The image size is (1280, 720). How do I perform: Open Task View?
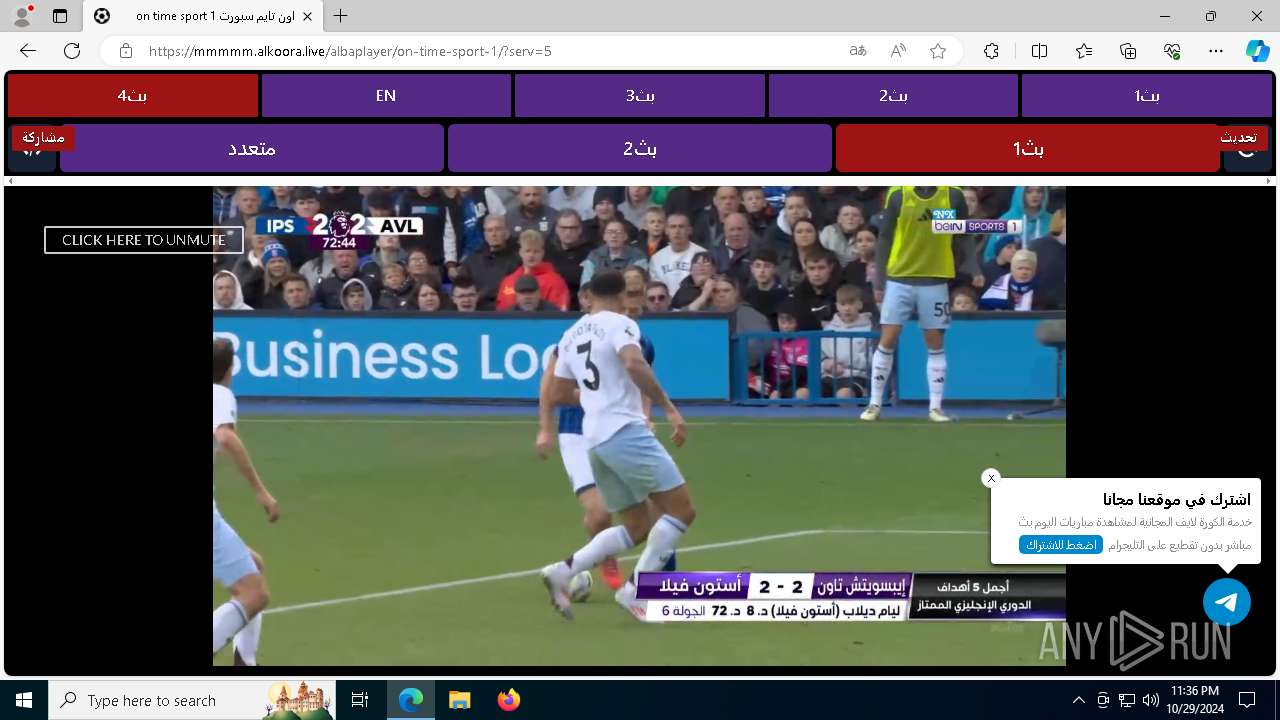[x=361, y=700]
